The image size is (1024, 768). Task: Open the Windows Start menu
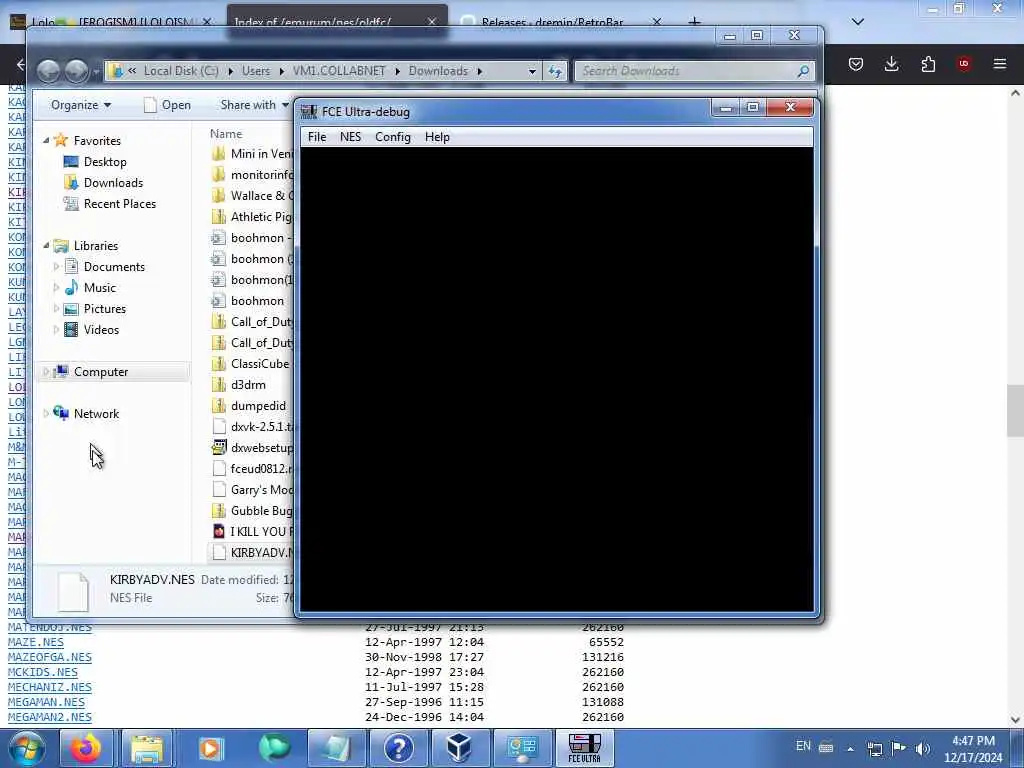click(26, 748)
